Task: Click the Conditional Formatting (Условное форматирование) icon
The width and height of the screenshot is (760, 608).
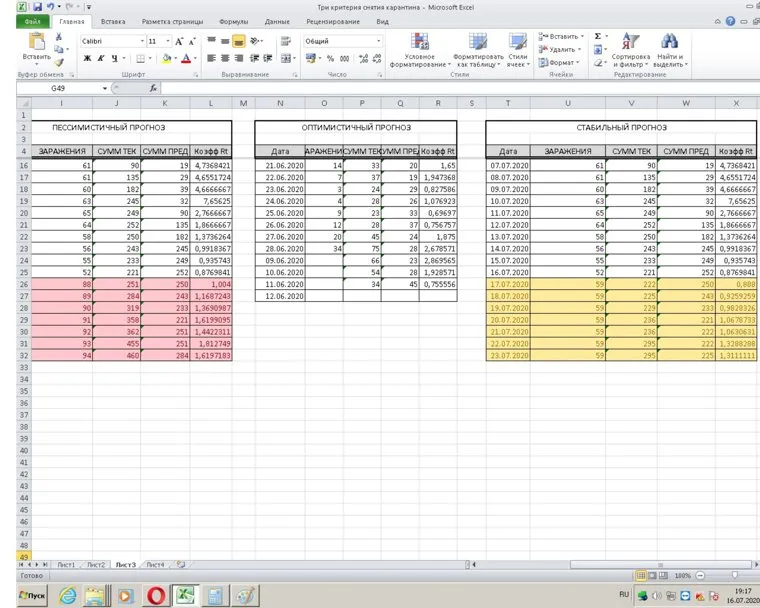Action: 421,48
